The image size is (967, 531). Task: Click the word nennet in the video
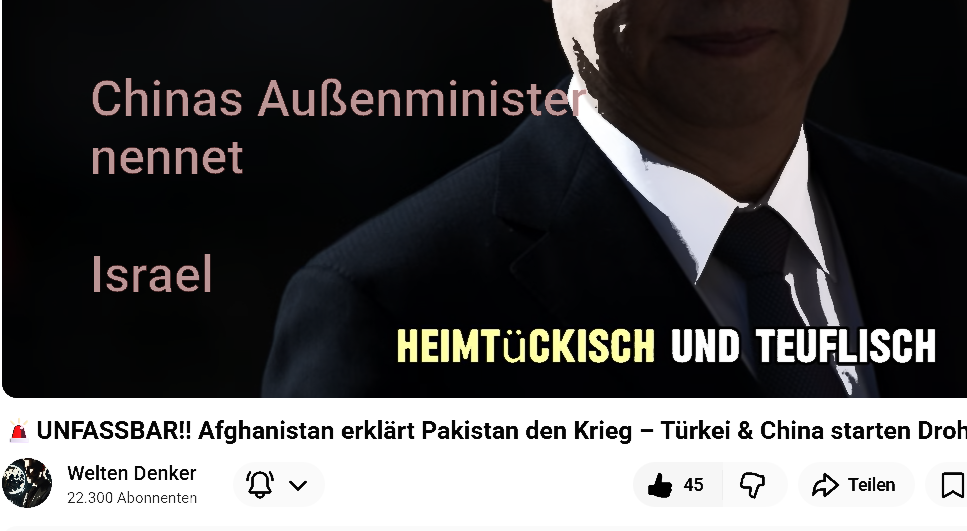tap(167, 158)
